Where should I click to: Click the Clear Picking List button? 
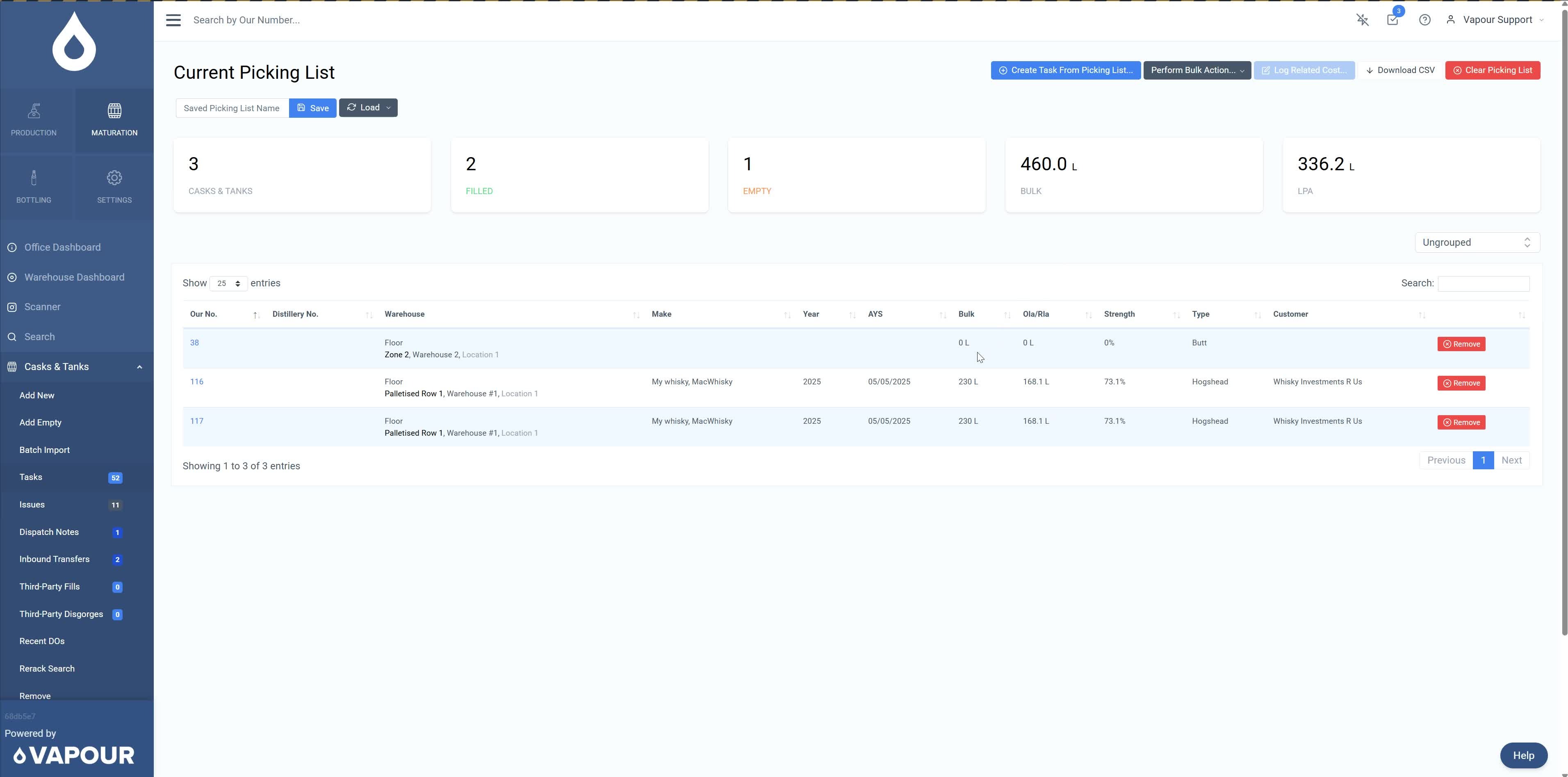[1493, 70]
